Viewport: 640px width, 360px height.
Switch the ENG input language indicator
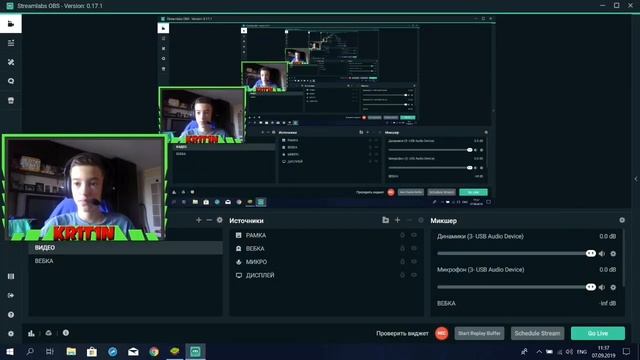[x=582, y=351]
